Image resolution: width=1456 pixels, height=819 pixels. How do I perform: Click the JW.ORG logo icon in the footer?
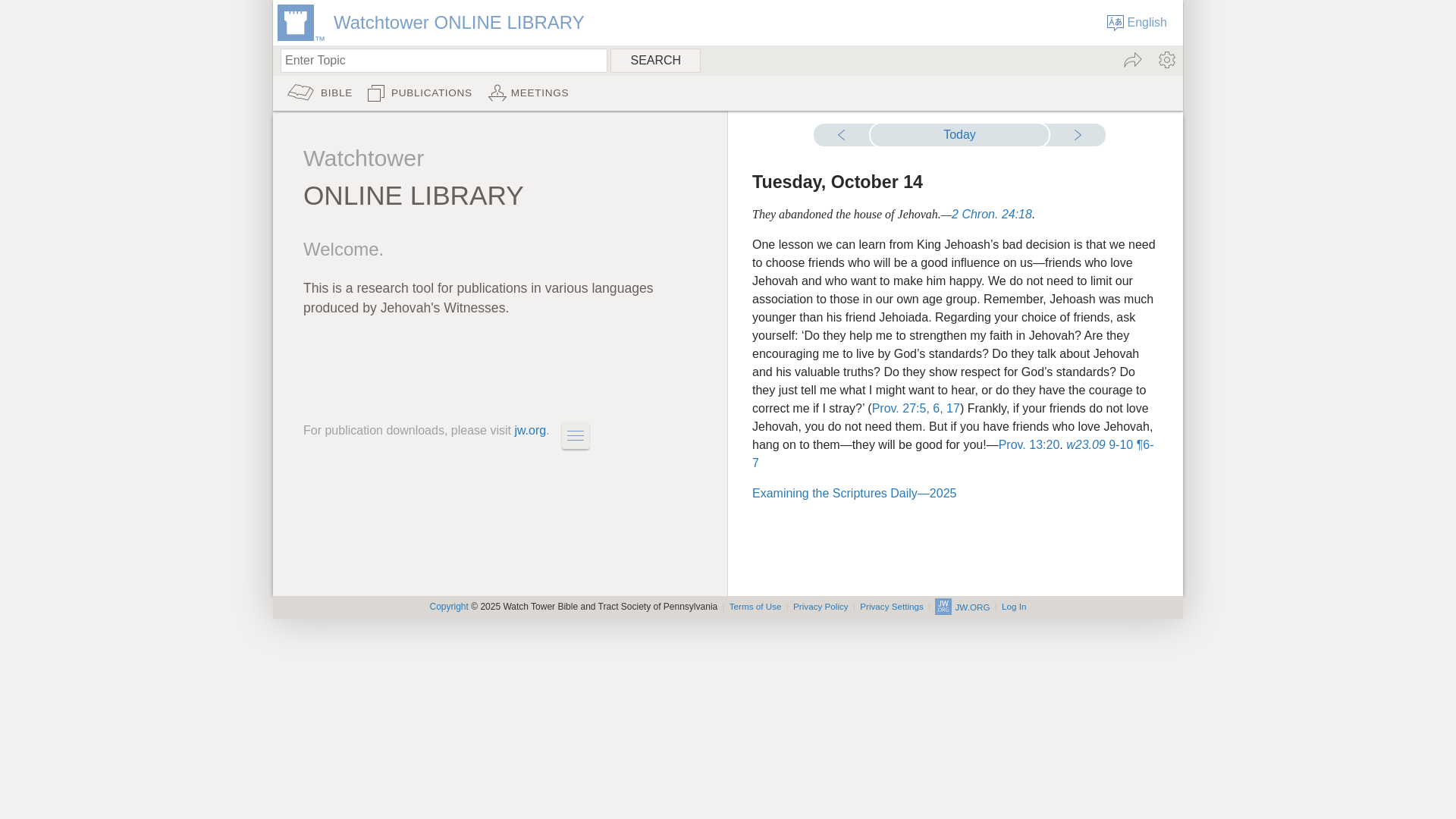pyautogui.click(x=943, y=607)
